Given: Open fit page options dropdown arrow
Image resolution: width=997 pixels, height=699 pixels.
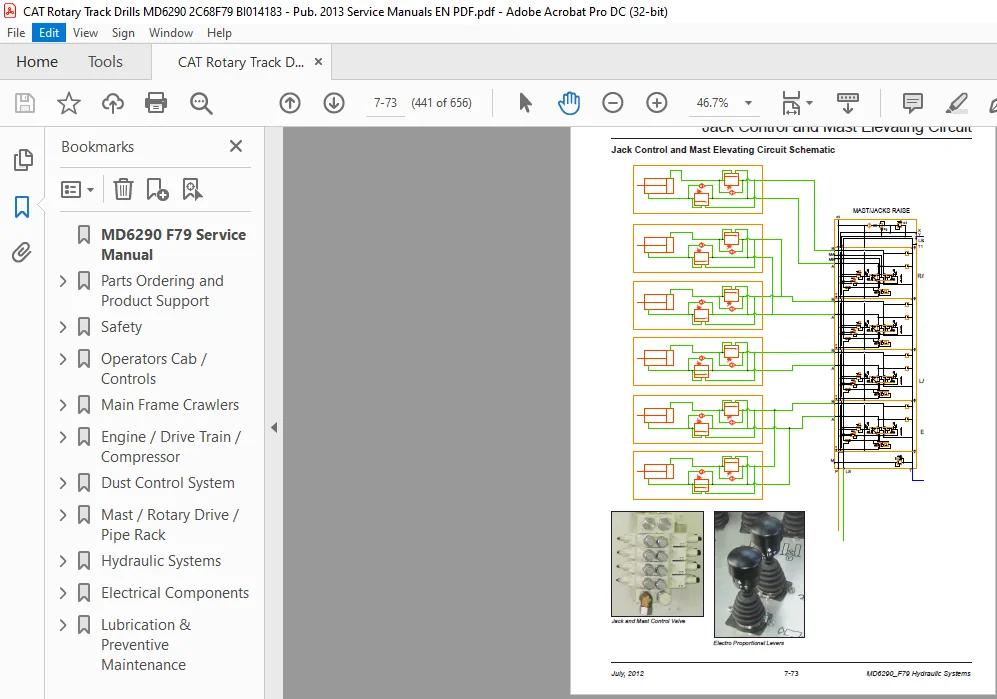Looking at the screenshot, I should (809, 103).
